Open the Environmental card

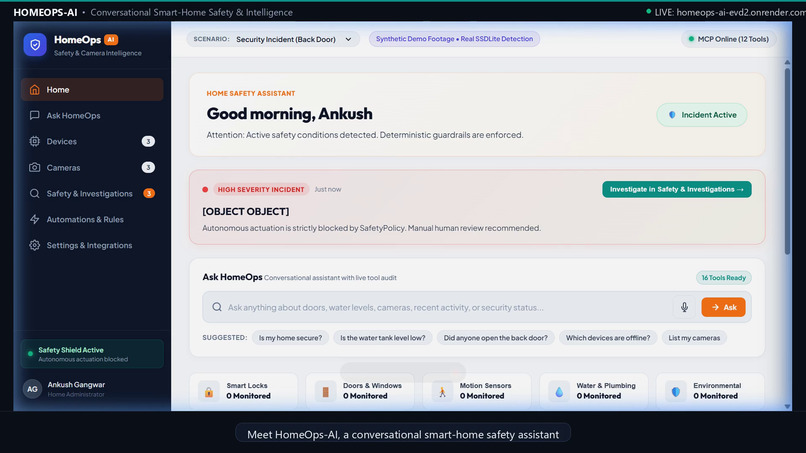coord(710,391)
